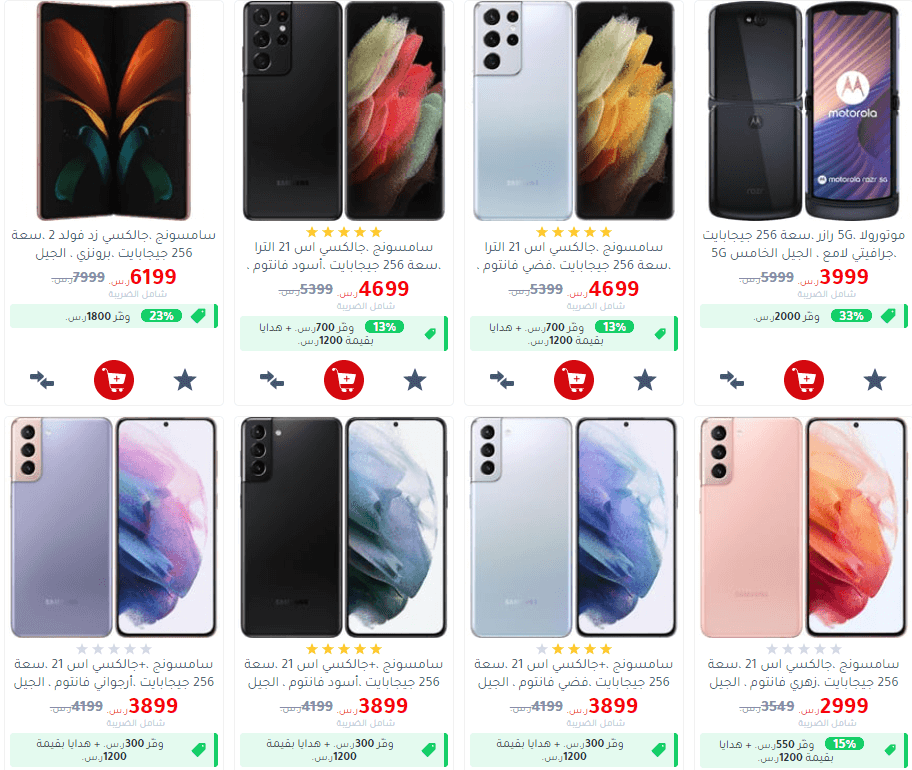View the pink Galaxy S21 product image
This screenshot has height=770, width=912.
coord(804,527)
